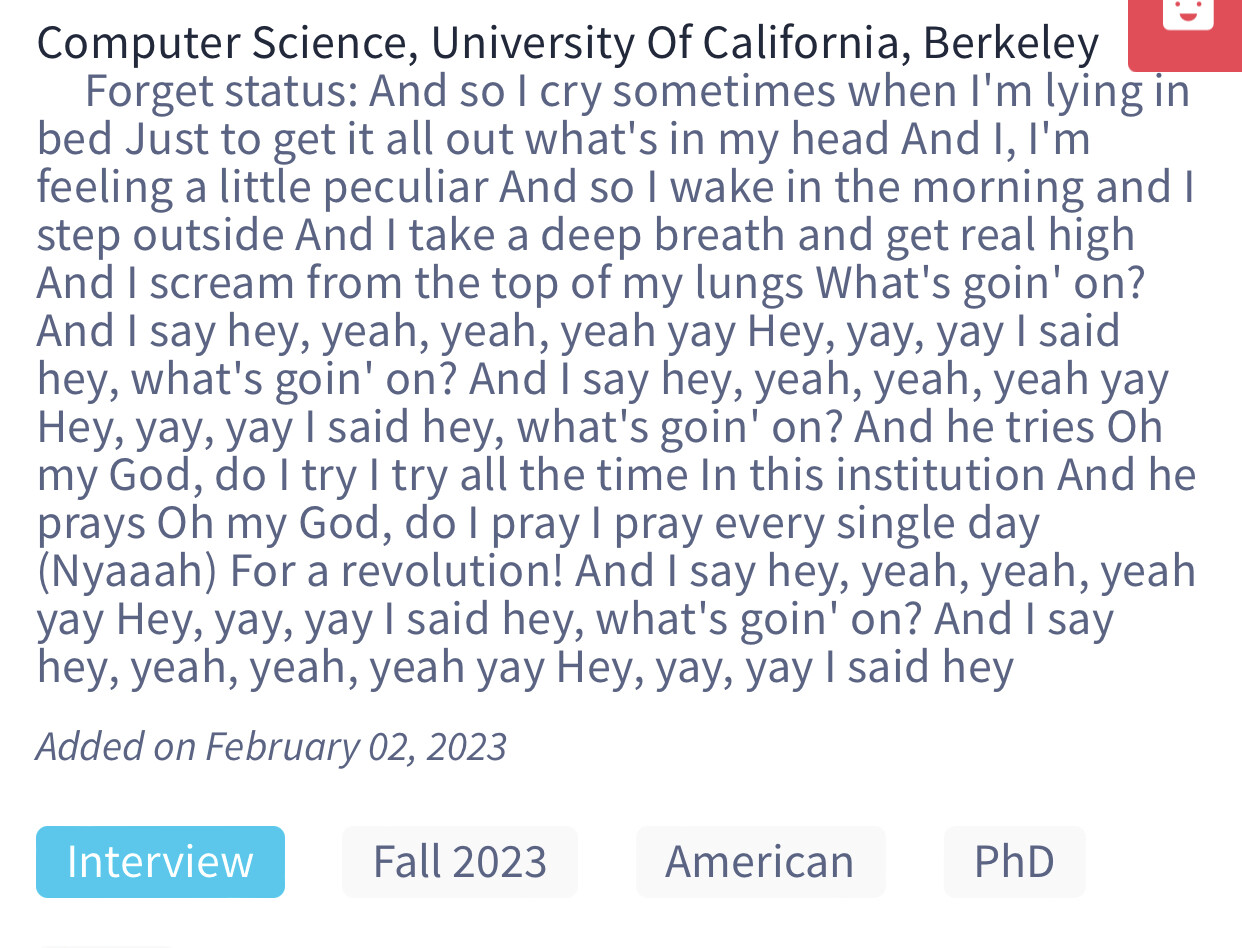
Task: Click the red smiley face icon button
Action: 1185,35
